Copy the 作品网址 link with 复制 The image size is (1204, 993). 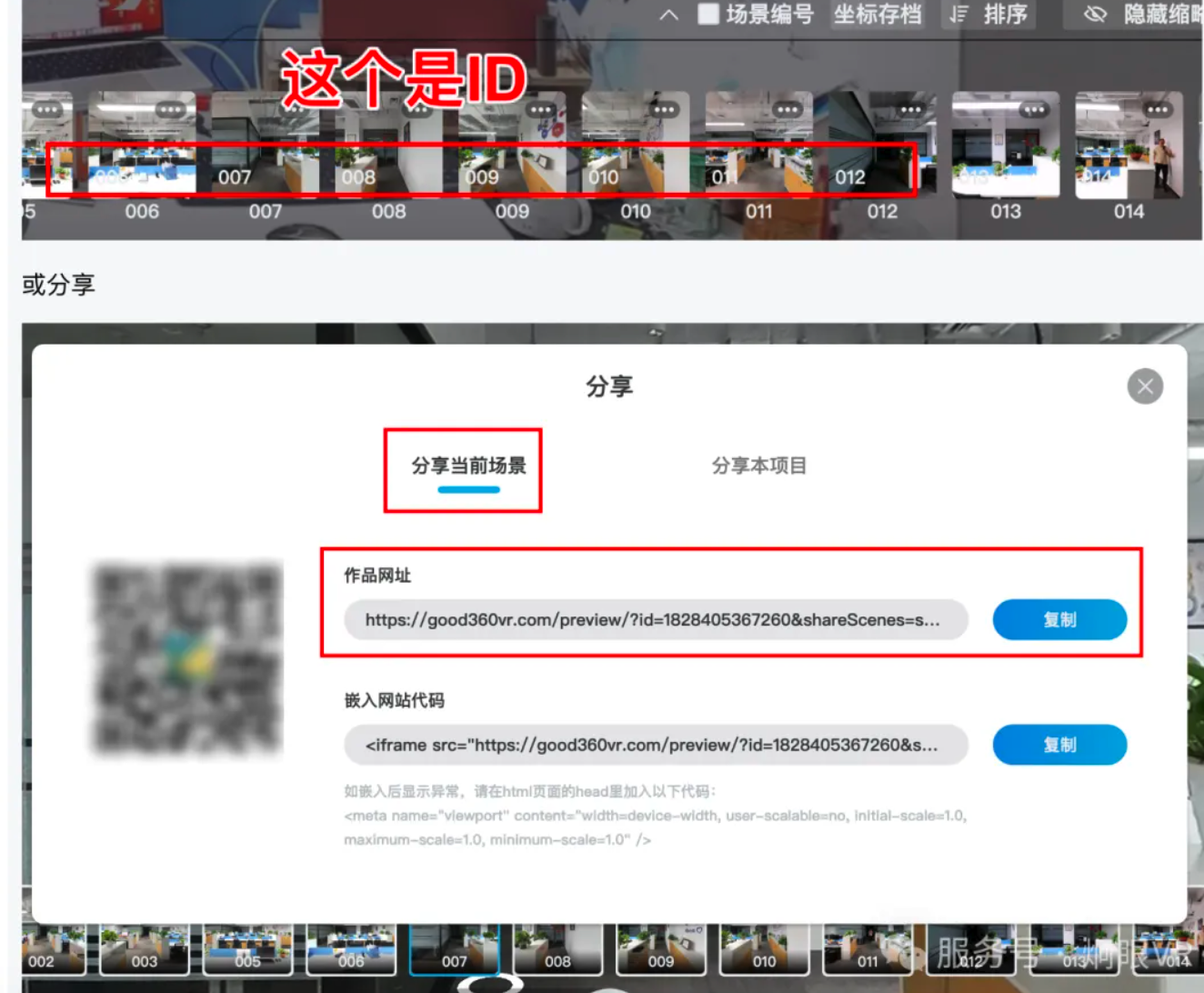click(x=1059, y=620)
